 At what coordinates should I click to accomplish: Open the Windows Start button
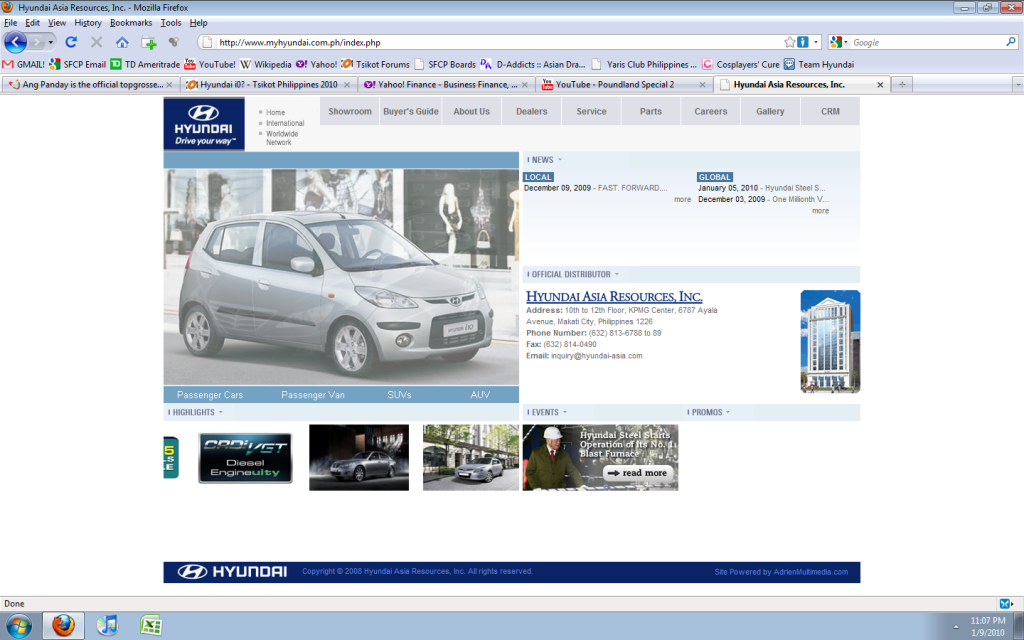(x=18, y=626)
